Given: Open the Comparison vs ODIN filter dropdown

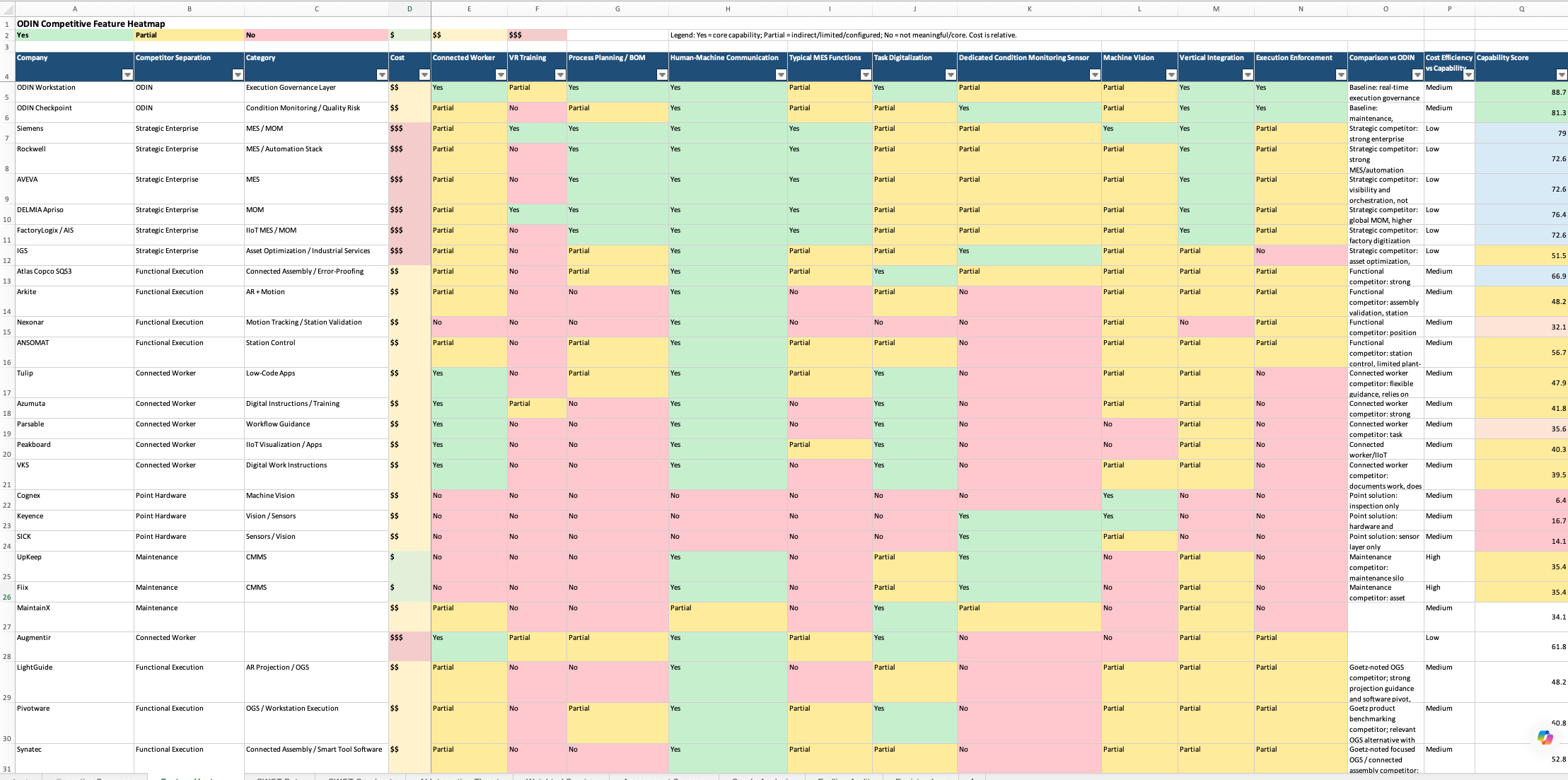Looking at the screenshot, I should pyautogui.click(x=1417, y=75).
